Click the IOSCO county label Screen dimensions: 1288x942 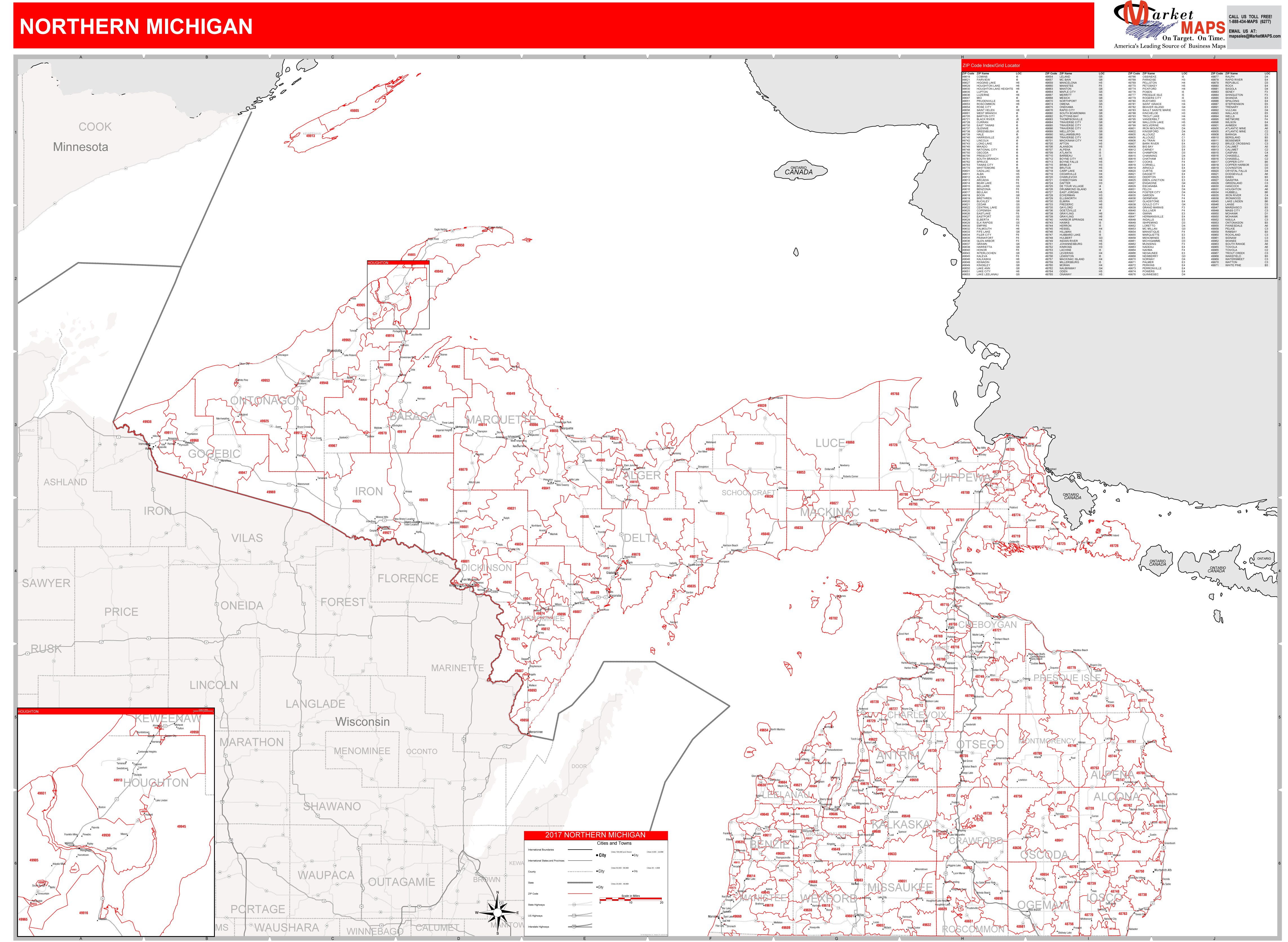(1104, 898)
